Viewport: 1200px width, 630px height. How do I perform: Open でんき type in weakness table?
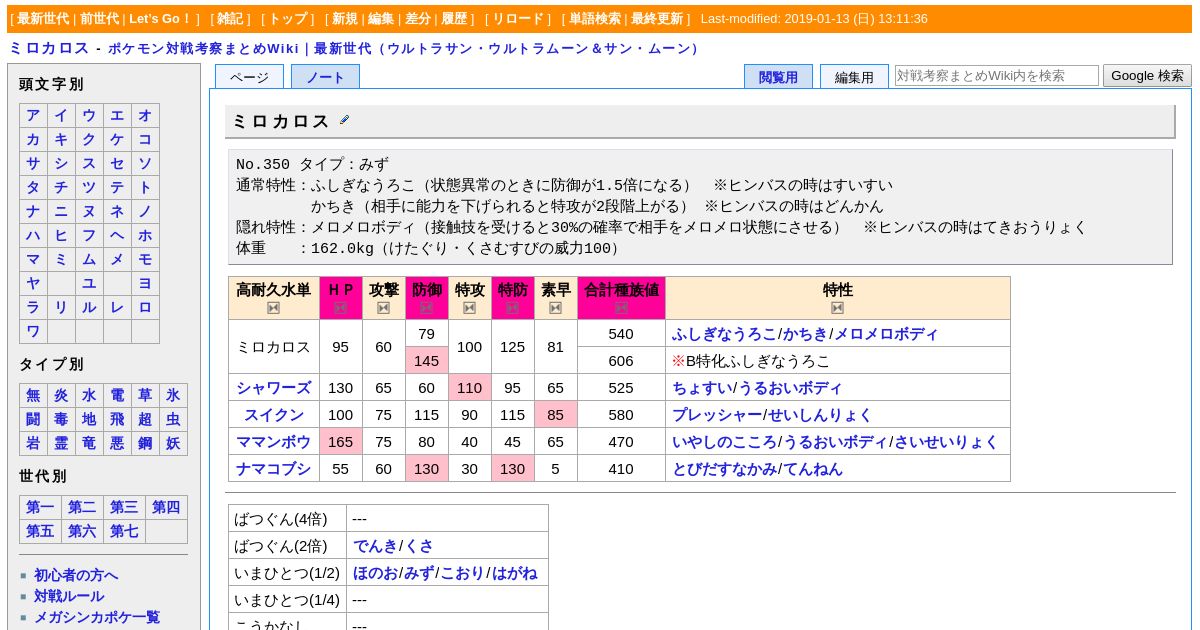pos(375,546)
